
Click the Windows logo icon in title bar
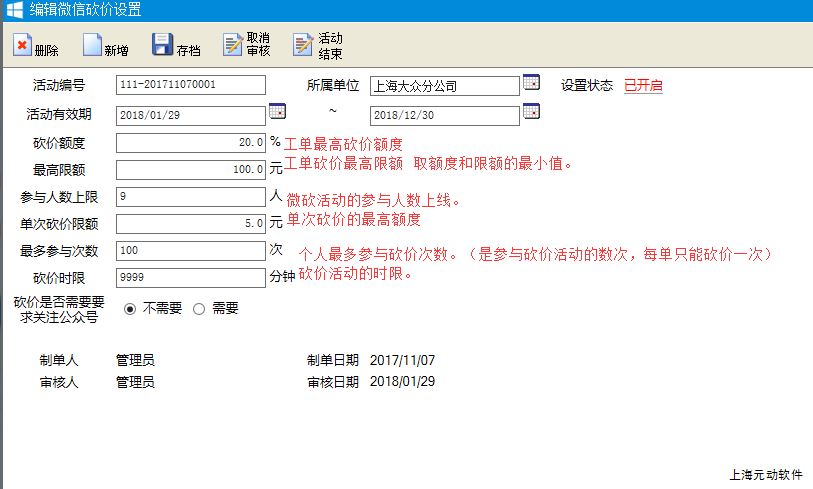point(14,10)
